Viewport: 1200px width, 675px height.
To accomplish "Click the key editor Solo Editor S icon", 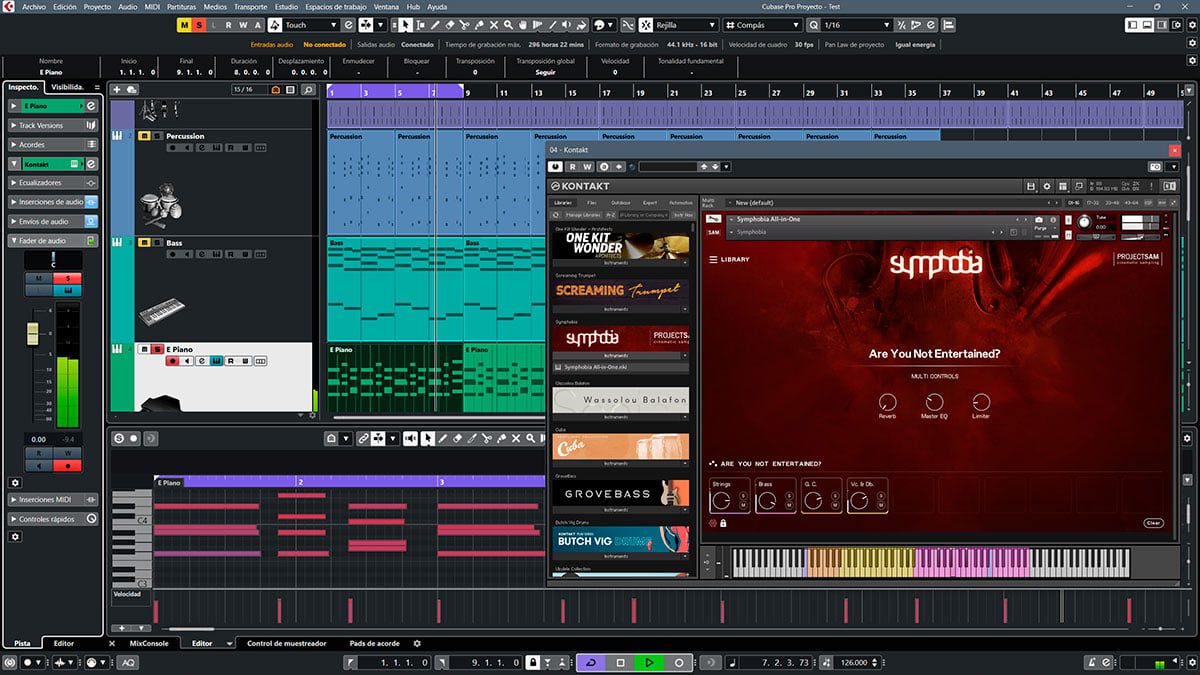I will pyautogui.click(x=119, y=438).
